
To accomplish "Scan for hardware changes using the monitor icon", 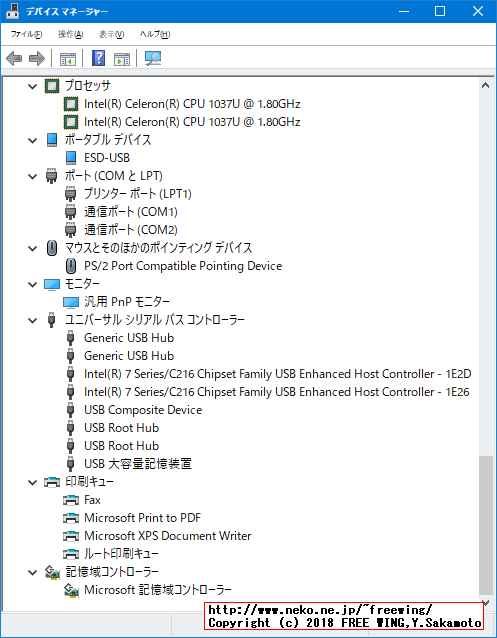I will (153, 58).
